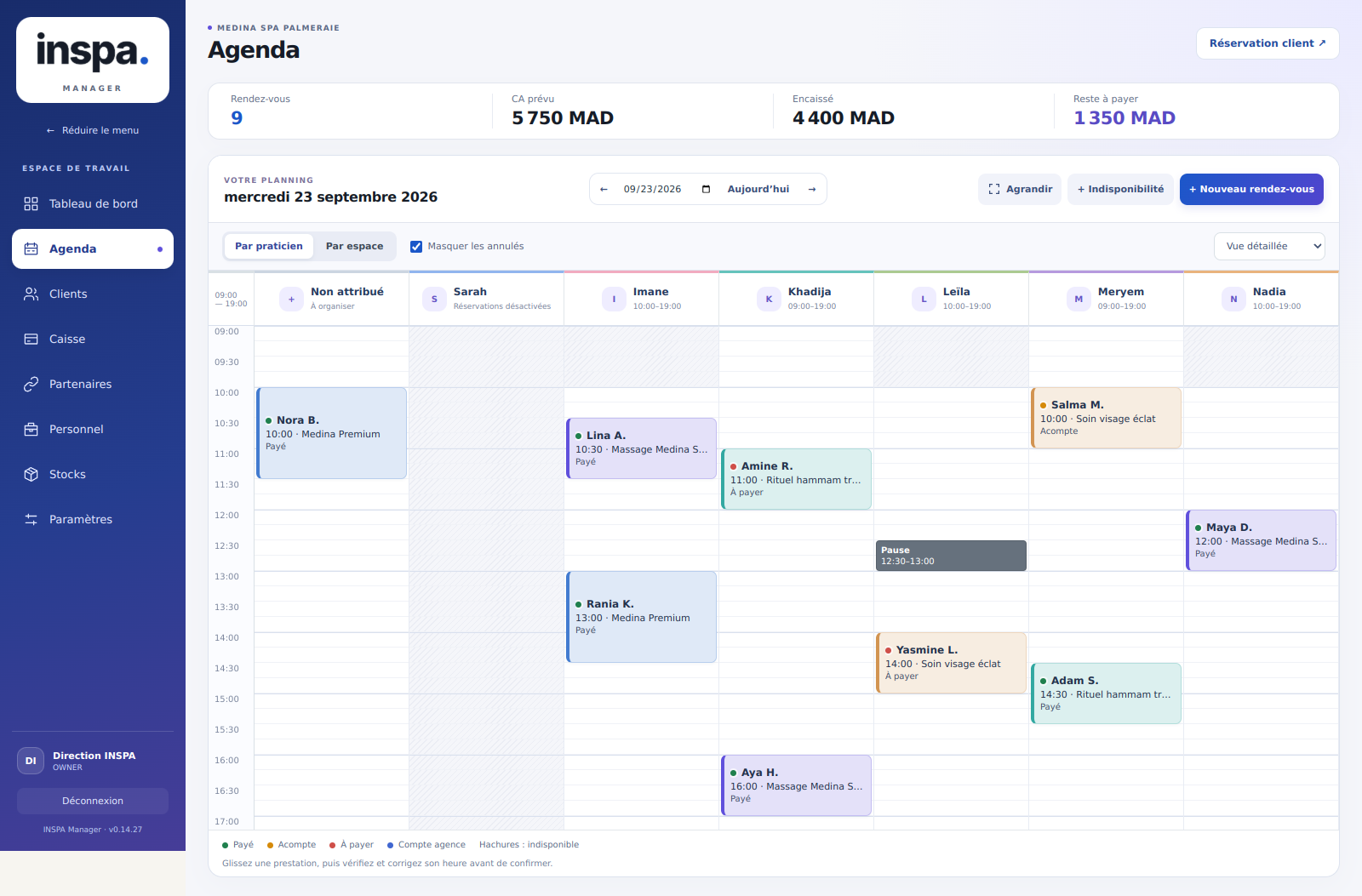Click Khadija's K avatar icon

(769, 299)
